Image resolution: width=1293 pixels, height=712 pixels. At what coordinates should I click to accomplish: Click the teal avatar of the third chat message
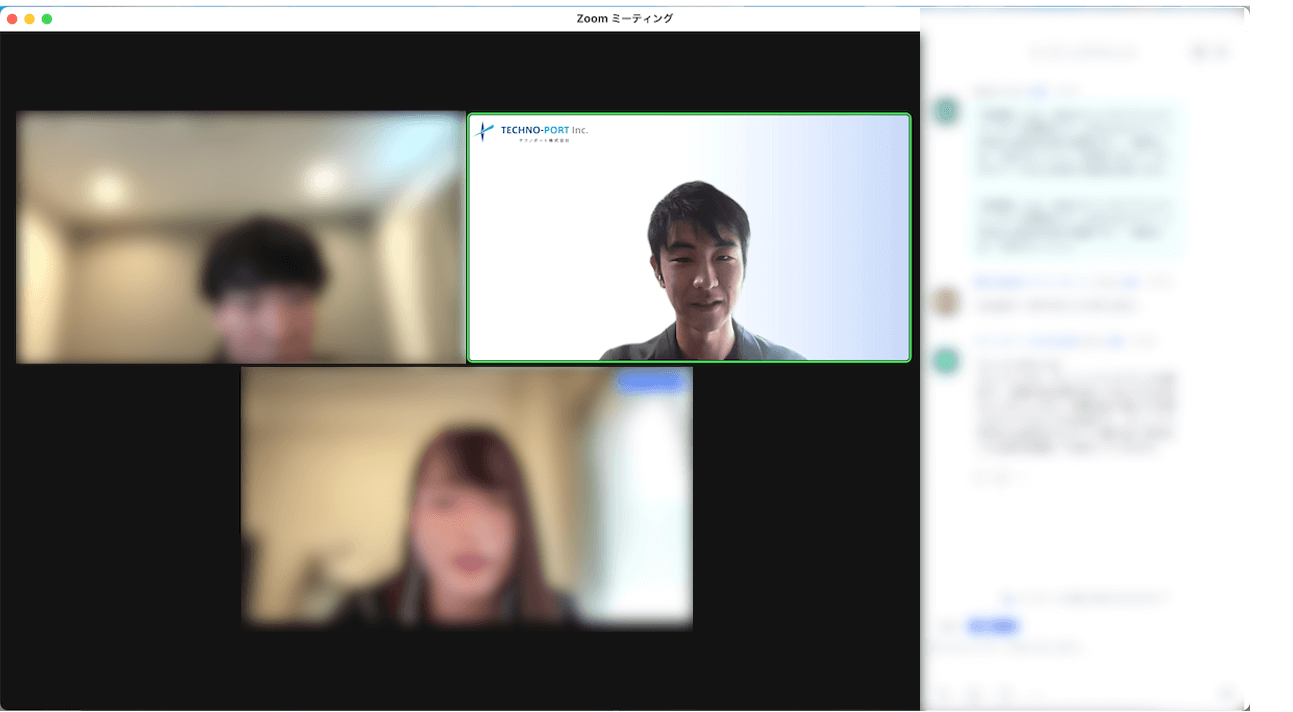pyautogui.click(x=946, y=361)
